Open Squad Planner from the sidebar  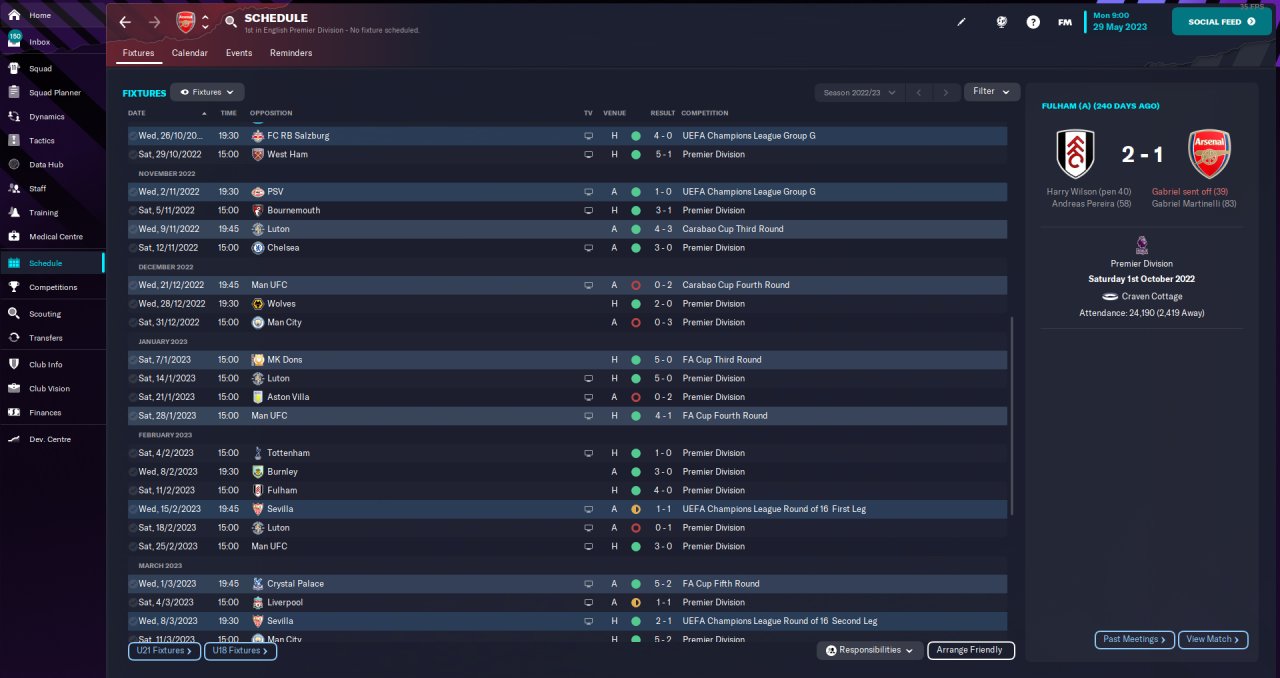pyautogui.click(x=54, y=93)
